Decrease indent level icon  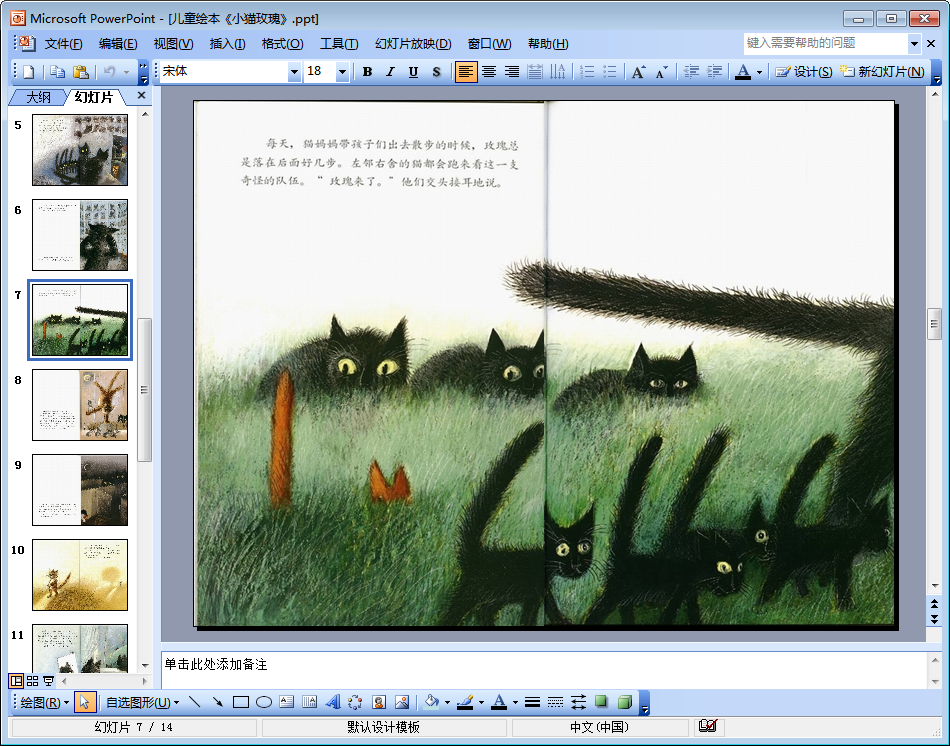pyautogui.click(x=691, y=72)
